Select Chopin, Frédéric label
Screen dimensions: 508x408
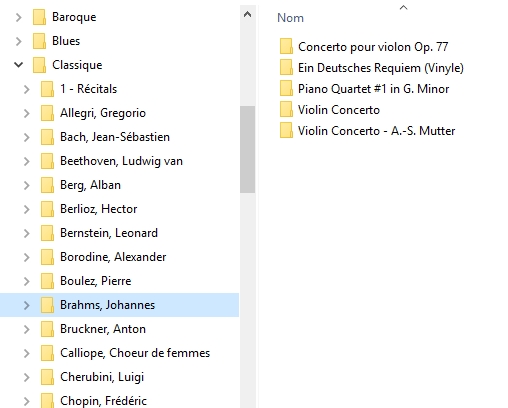(x=103, y=401)
